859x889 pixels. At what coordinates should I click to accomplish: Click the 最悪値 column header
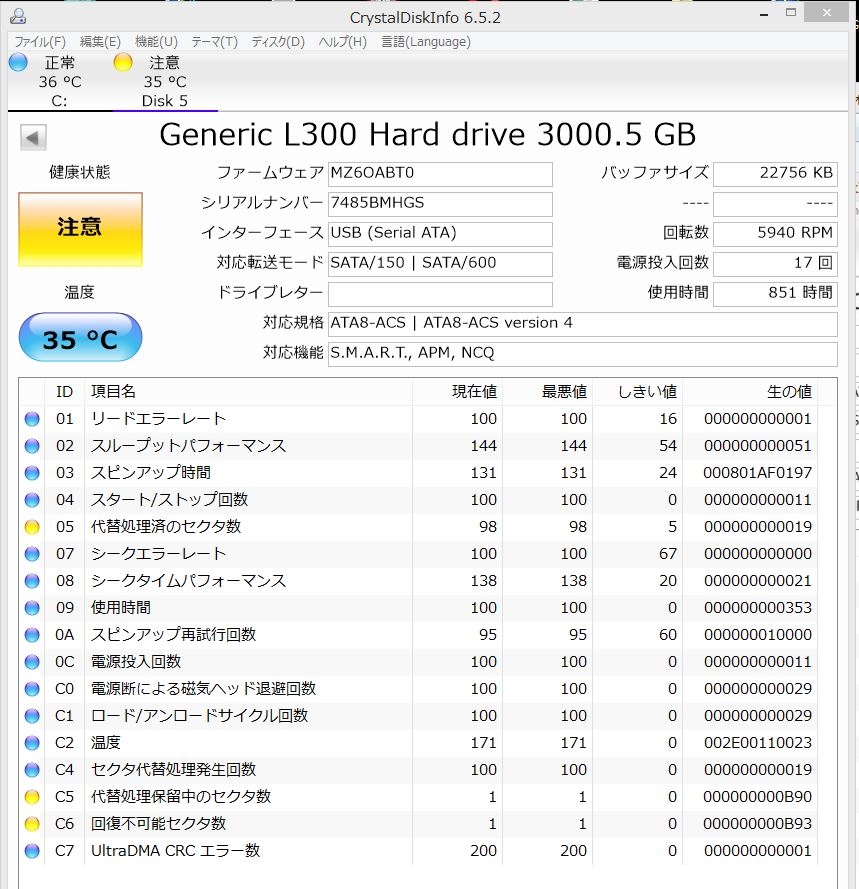[548, 392]
